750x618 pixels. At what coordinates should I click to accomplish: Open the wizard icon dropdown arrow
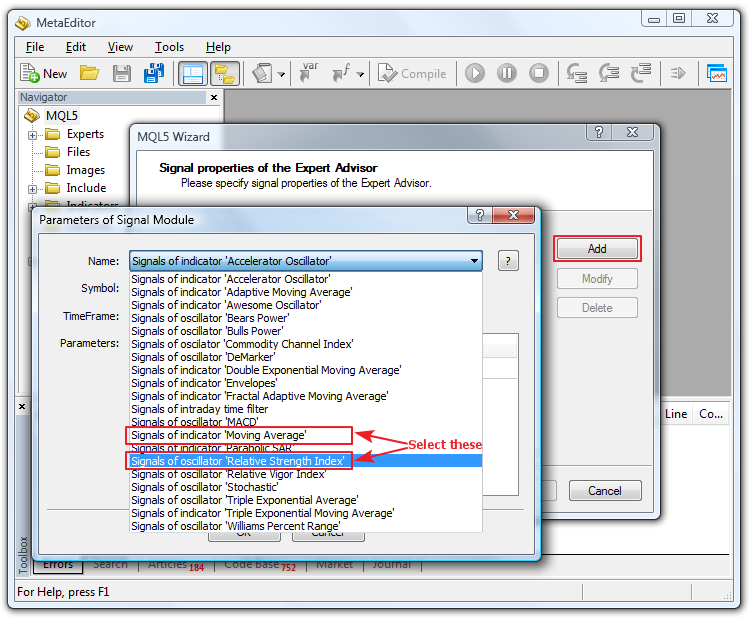coord(282,74)
